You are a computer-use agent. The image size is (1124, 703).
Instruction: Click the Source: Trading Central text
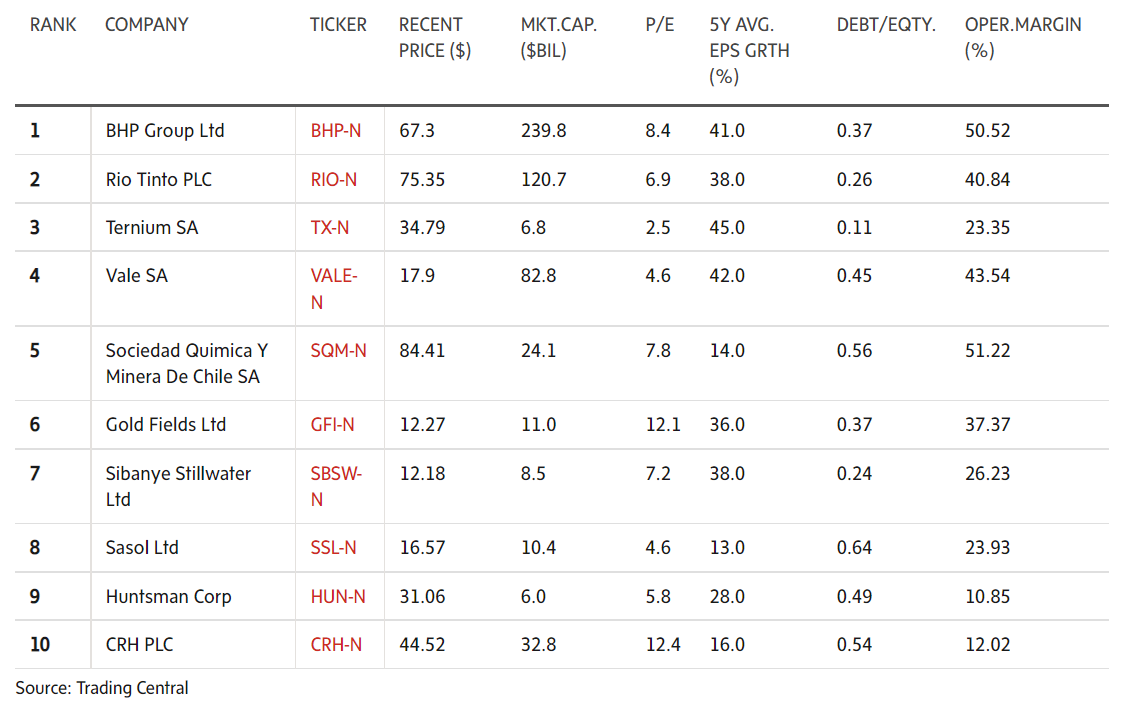102,688
